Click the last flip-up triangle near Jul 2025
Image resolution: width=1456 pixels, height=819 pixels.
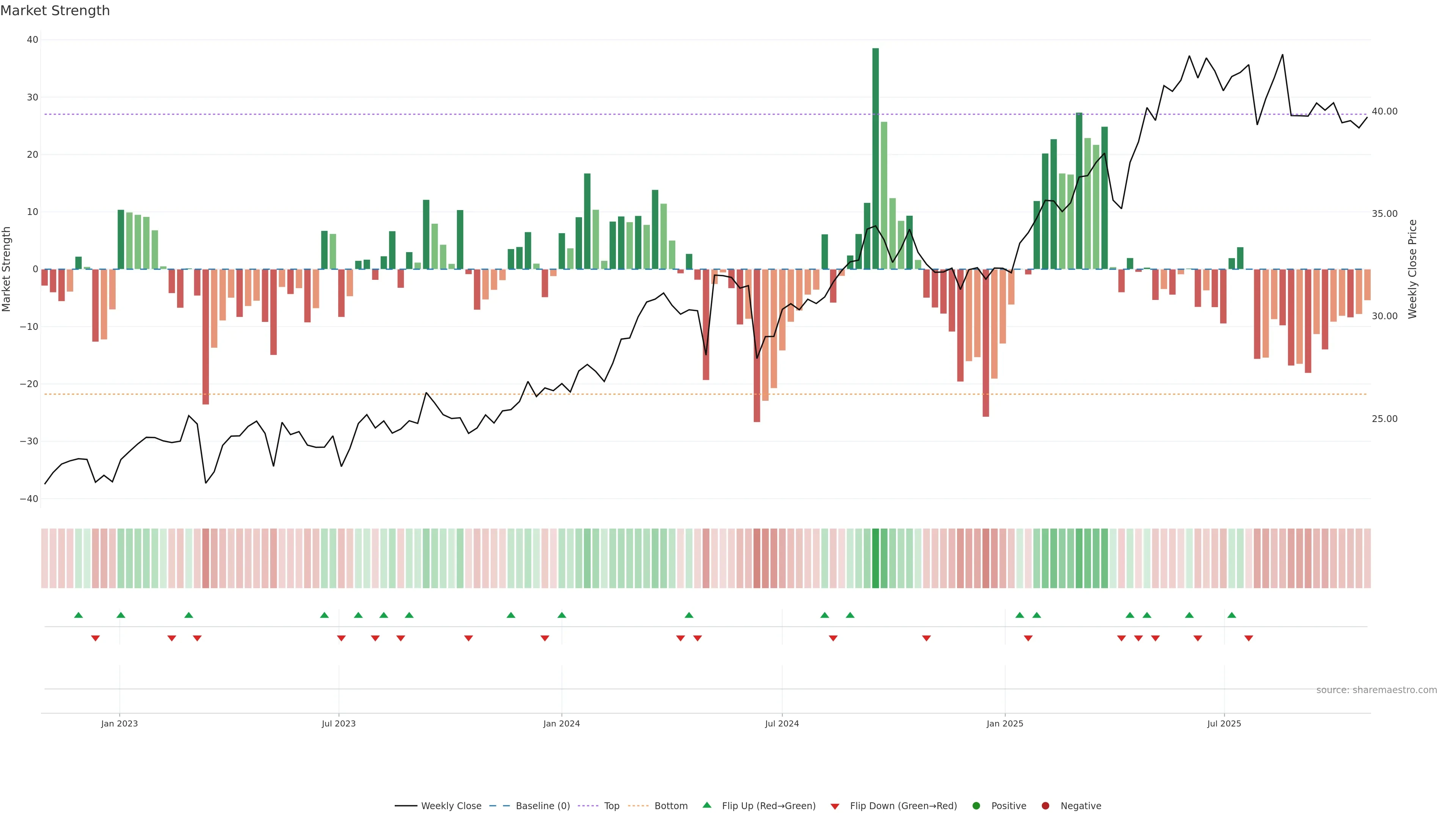[x=1232, y=615]
